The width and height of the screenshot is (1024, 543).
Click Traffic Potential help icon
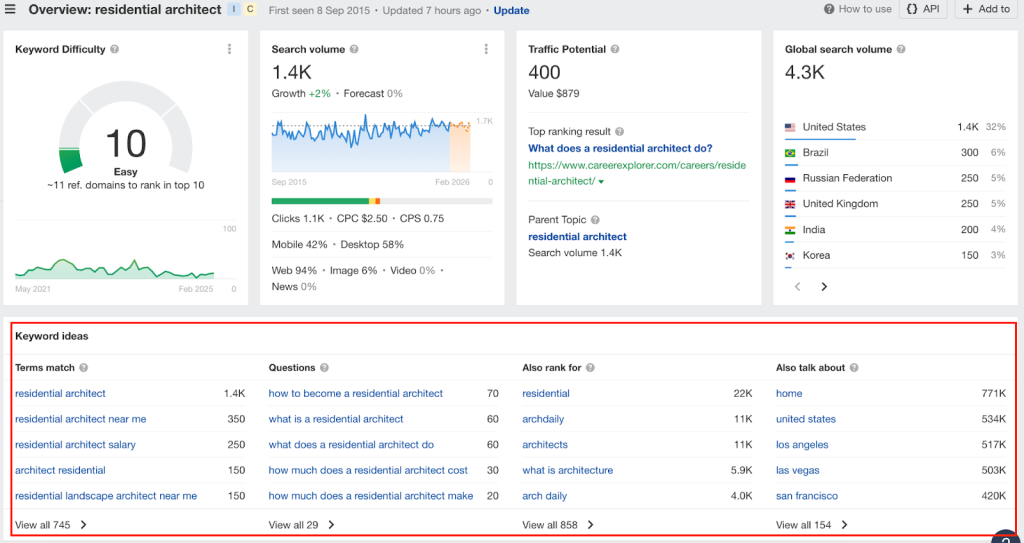click(616, 49)
